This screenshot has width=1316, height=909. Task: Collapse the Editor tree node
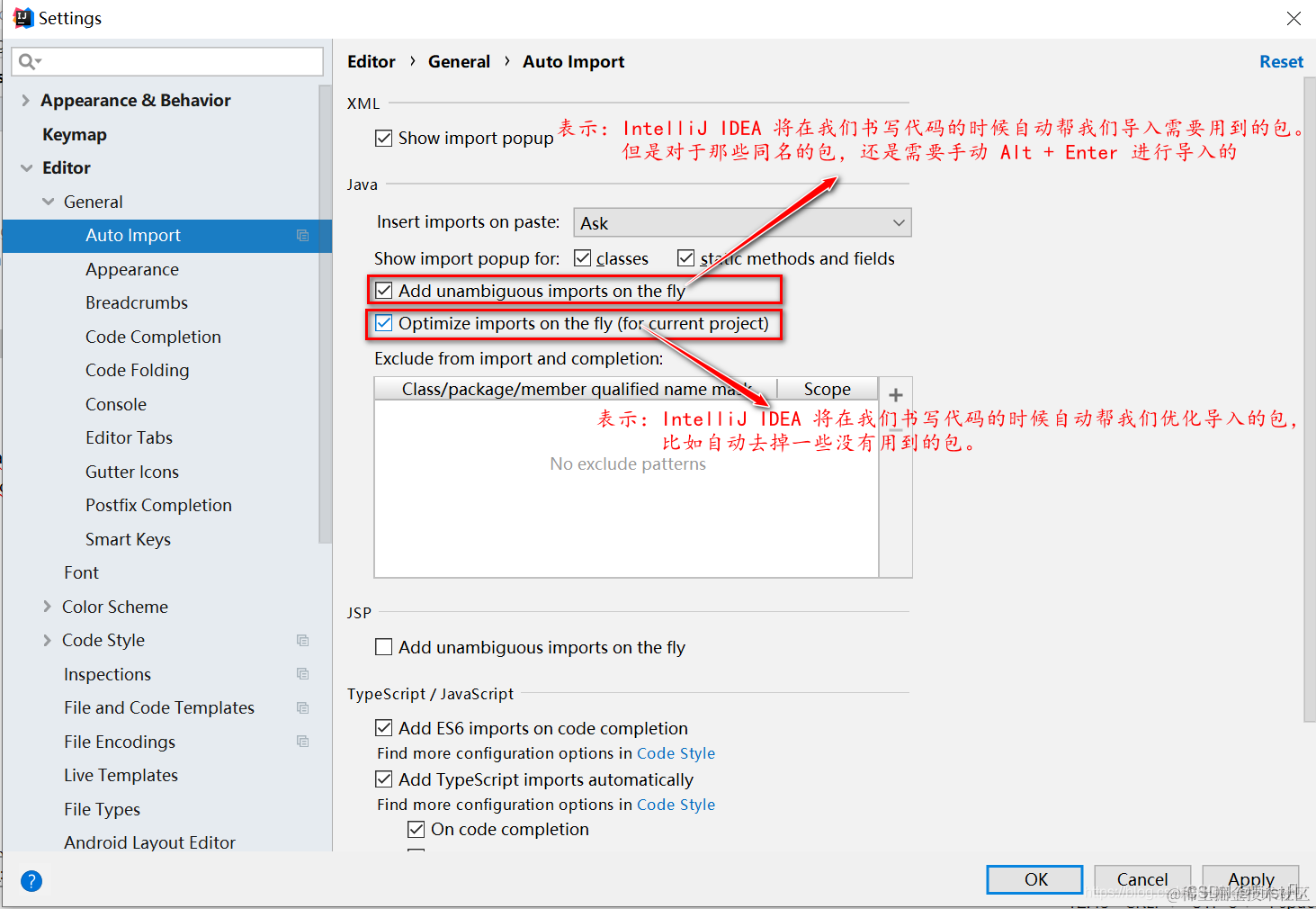[26, 168]
